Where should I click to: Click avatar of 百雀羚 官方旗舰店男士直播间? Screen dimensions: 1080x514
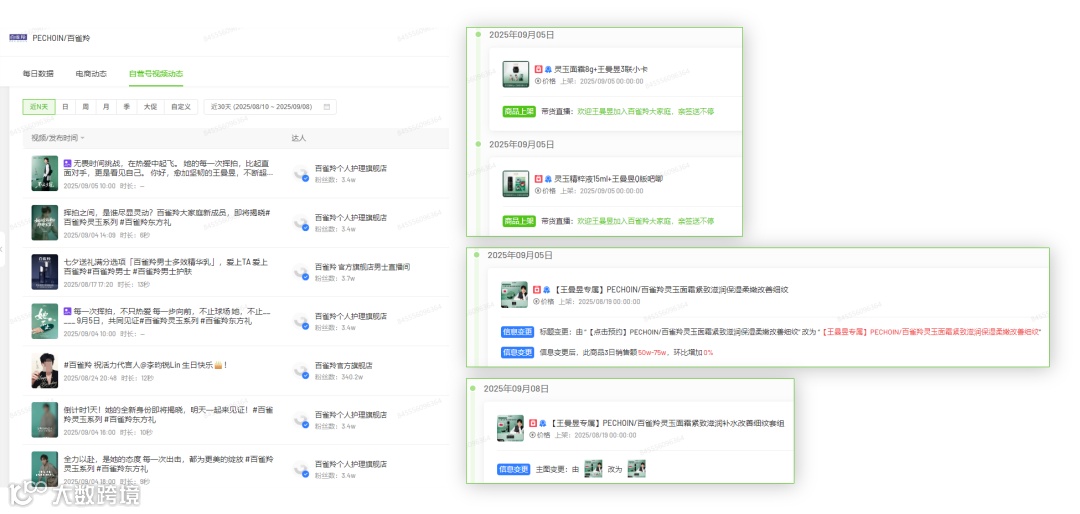click(300, 272)
